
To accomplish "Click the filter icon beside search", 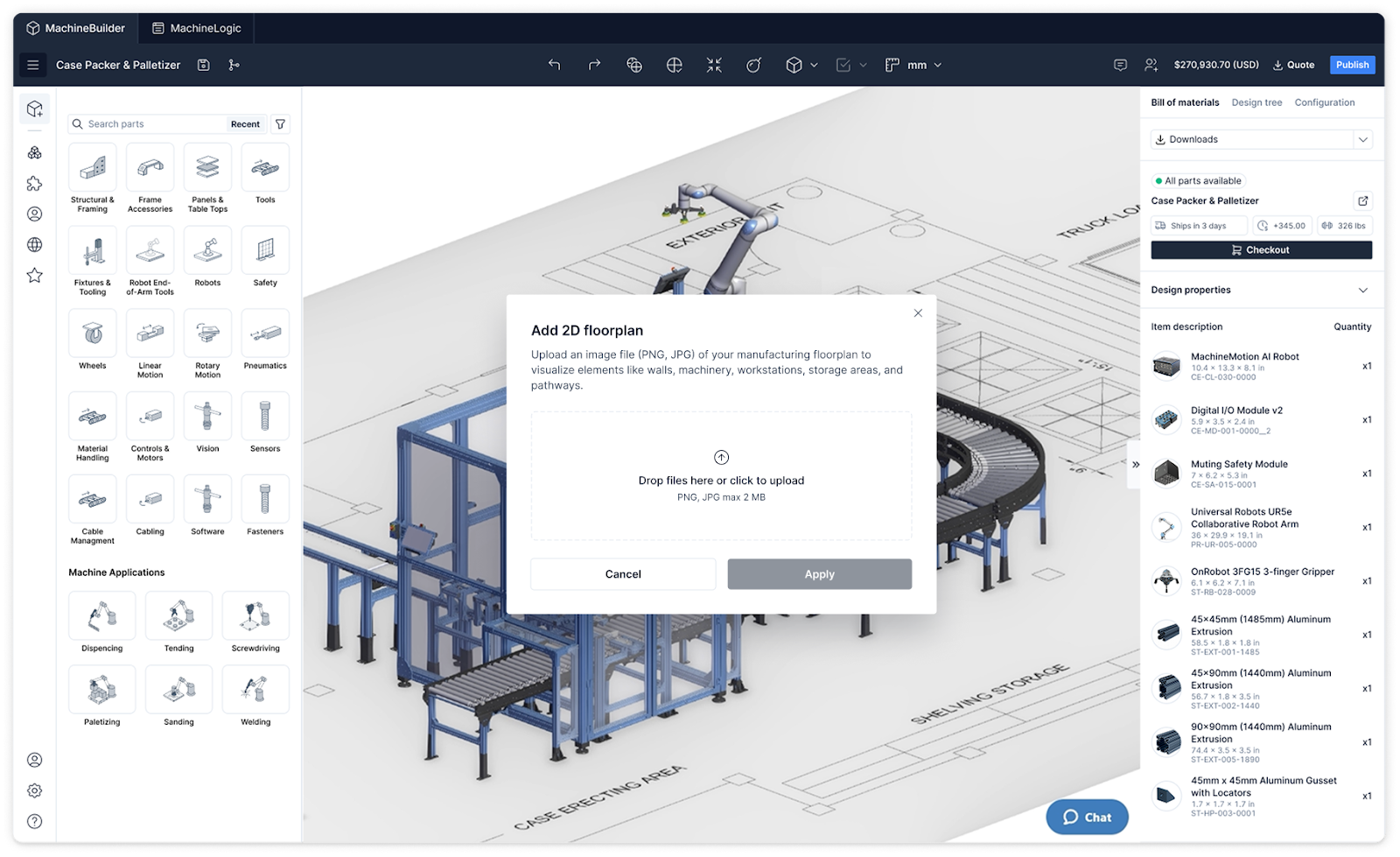I will (x=280, y=124).
